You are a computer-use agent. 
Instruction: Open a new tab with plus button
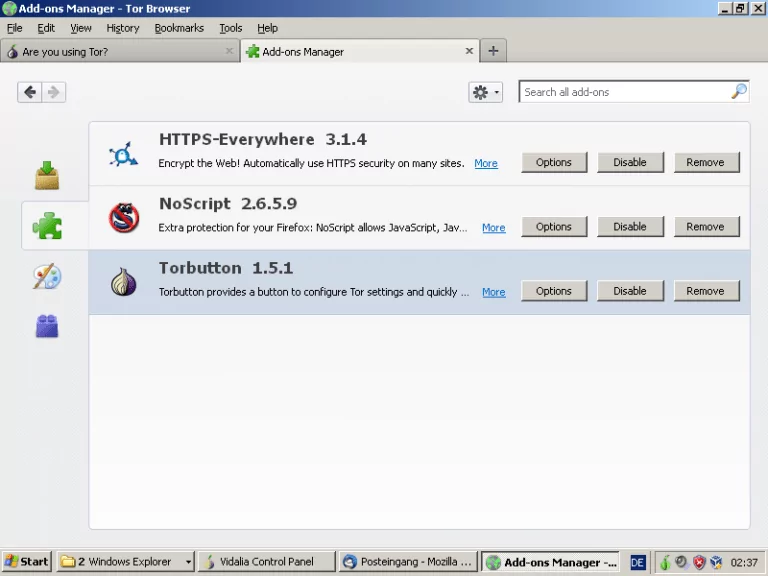coord(493,51)
